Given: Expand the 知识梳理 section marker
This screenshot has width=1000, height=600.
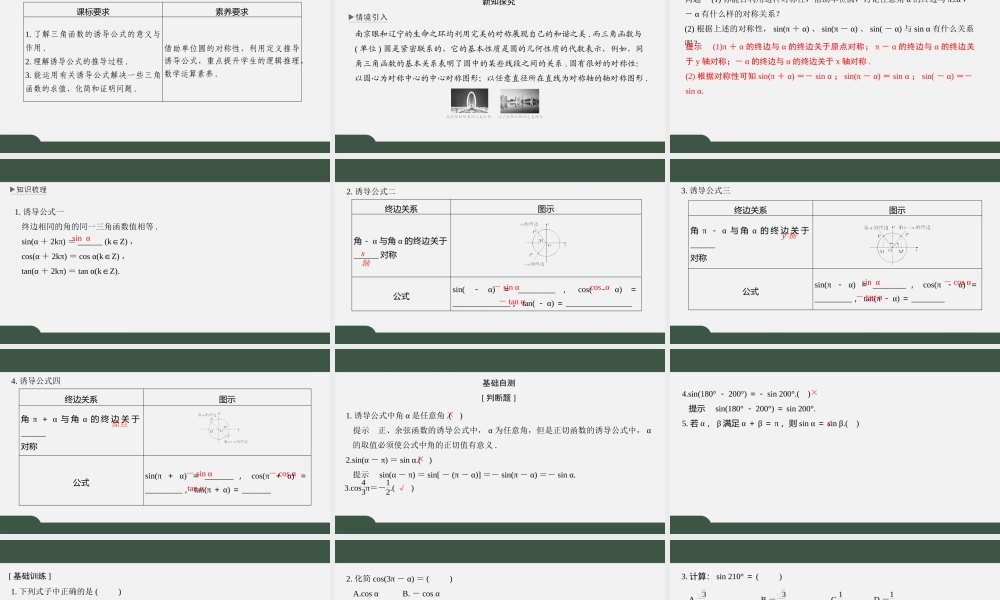Looking at the screenshot, I should tap(10, 189).
